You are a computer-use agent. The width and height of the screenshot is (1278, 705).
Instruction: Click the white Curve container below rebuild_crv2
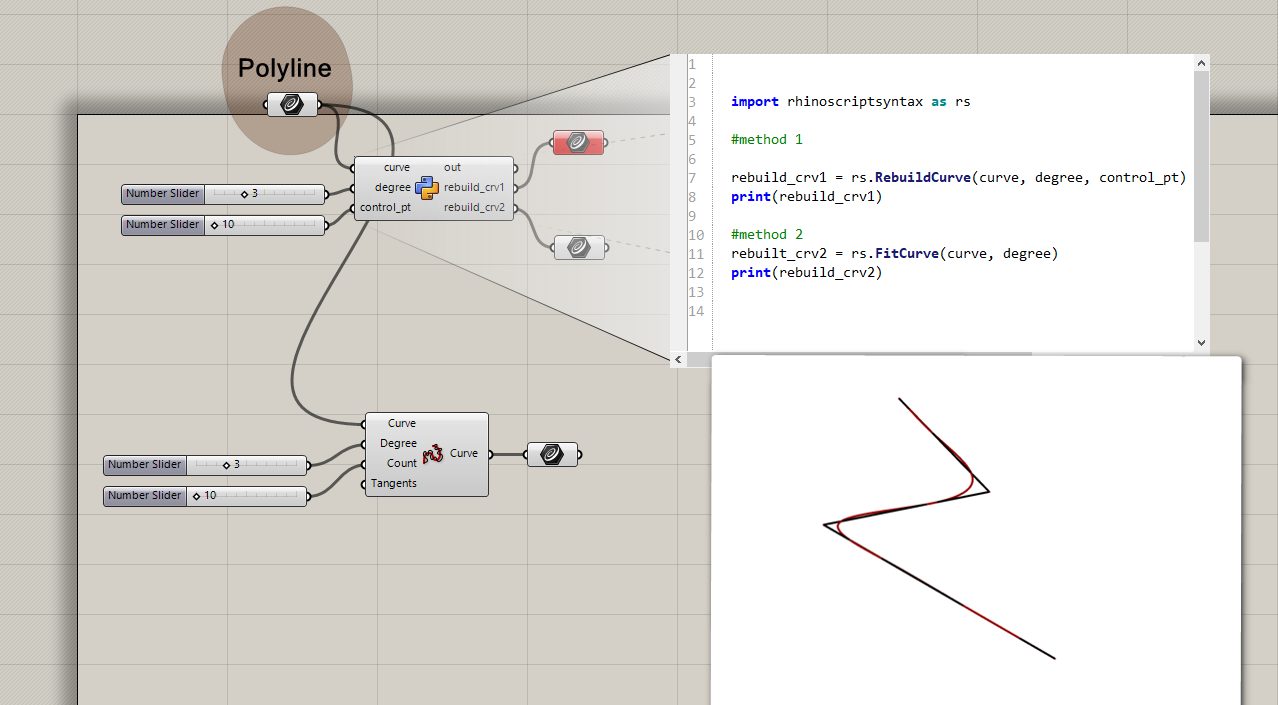point(578,247)
